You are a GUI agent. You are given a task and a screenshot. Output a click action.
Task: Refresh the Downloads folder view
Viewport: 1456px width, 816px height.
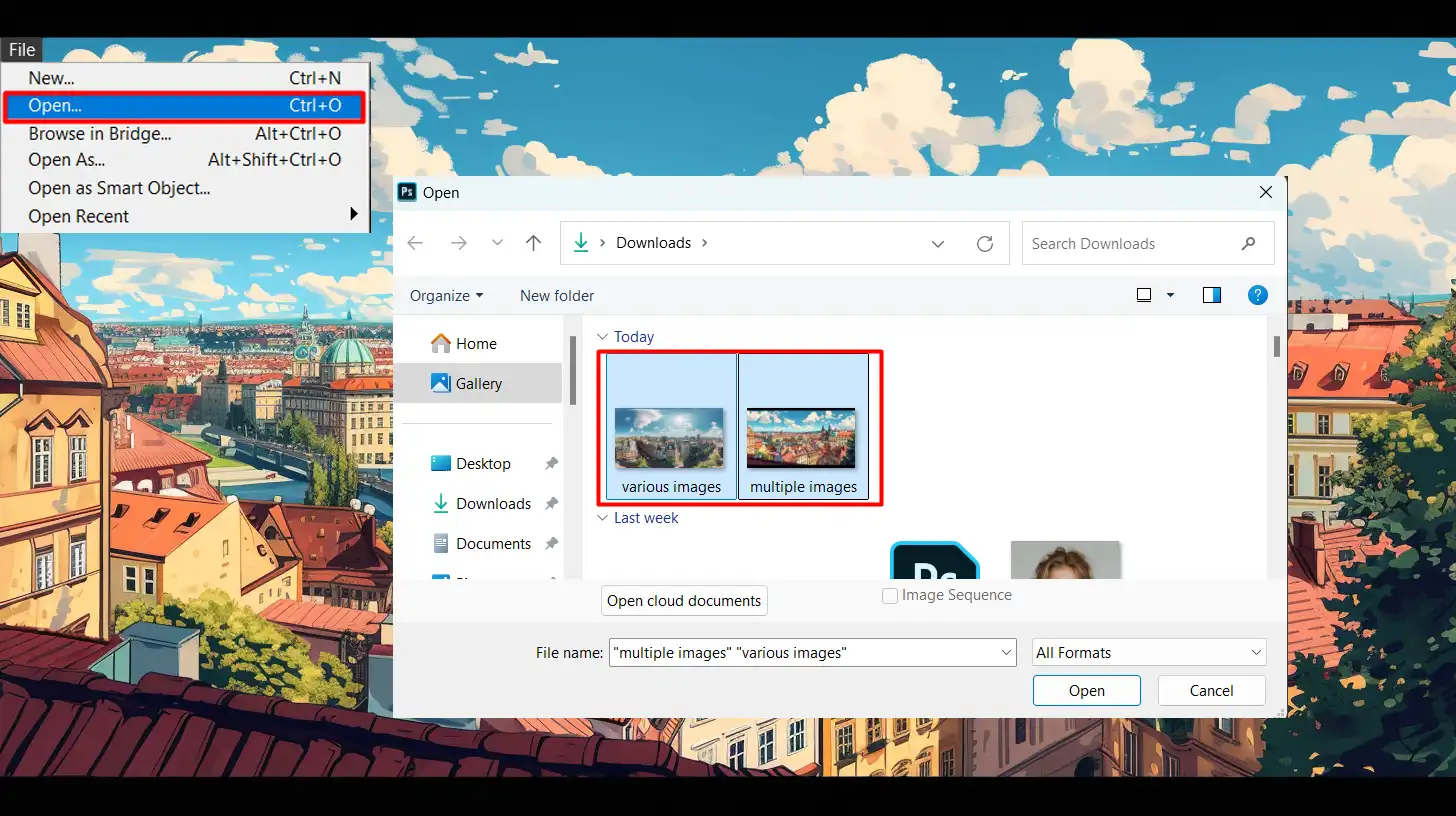pyautogui.click(x=985, y=243)
